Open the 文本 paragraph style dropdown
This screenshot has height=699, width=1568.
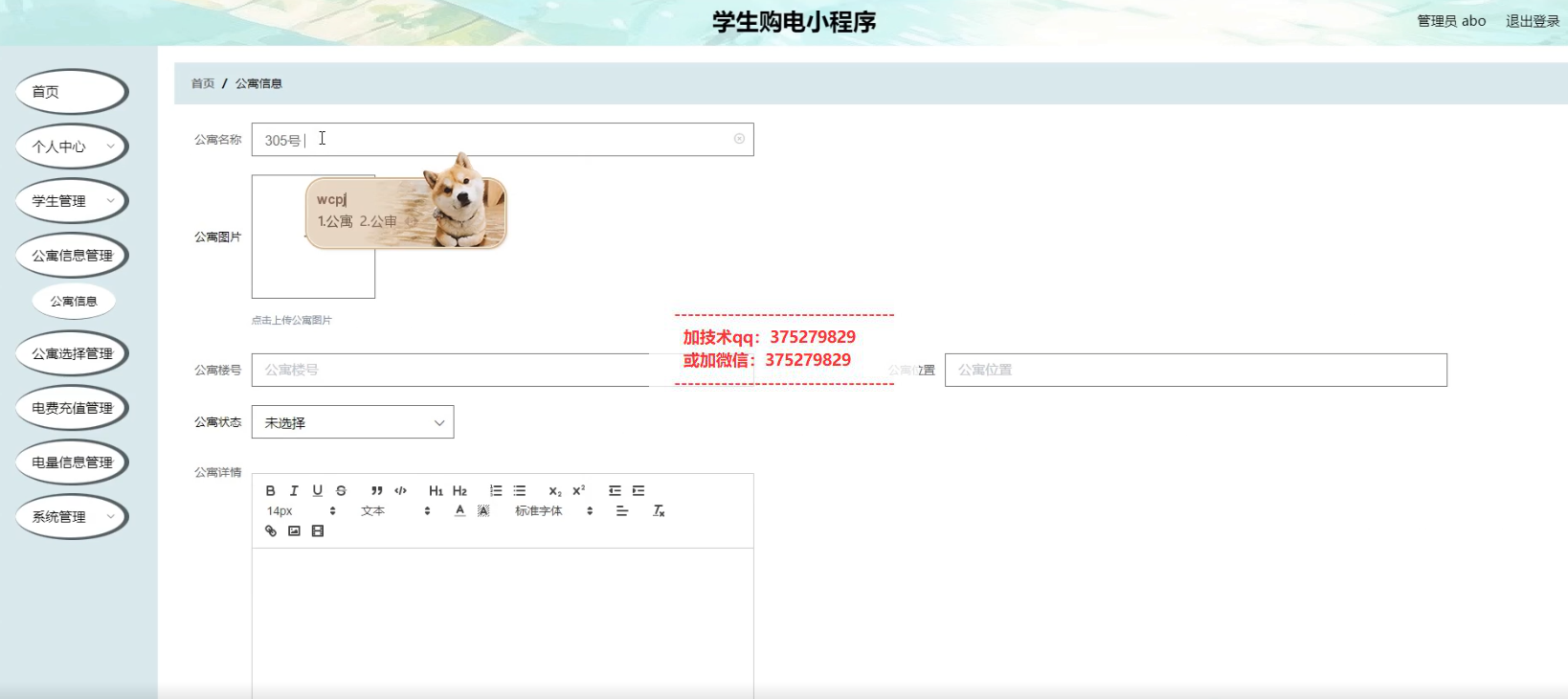[x=395, y=510]
